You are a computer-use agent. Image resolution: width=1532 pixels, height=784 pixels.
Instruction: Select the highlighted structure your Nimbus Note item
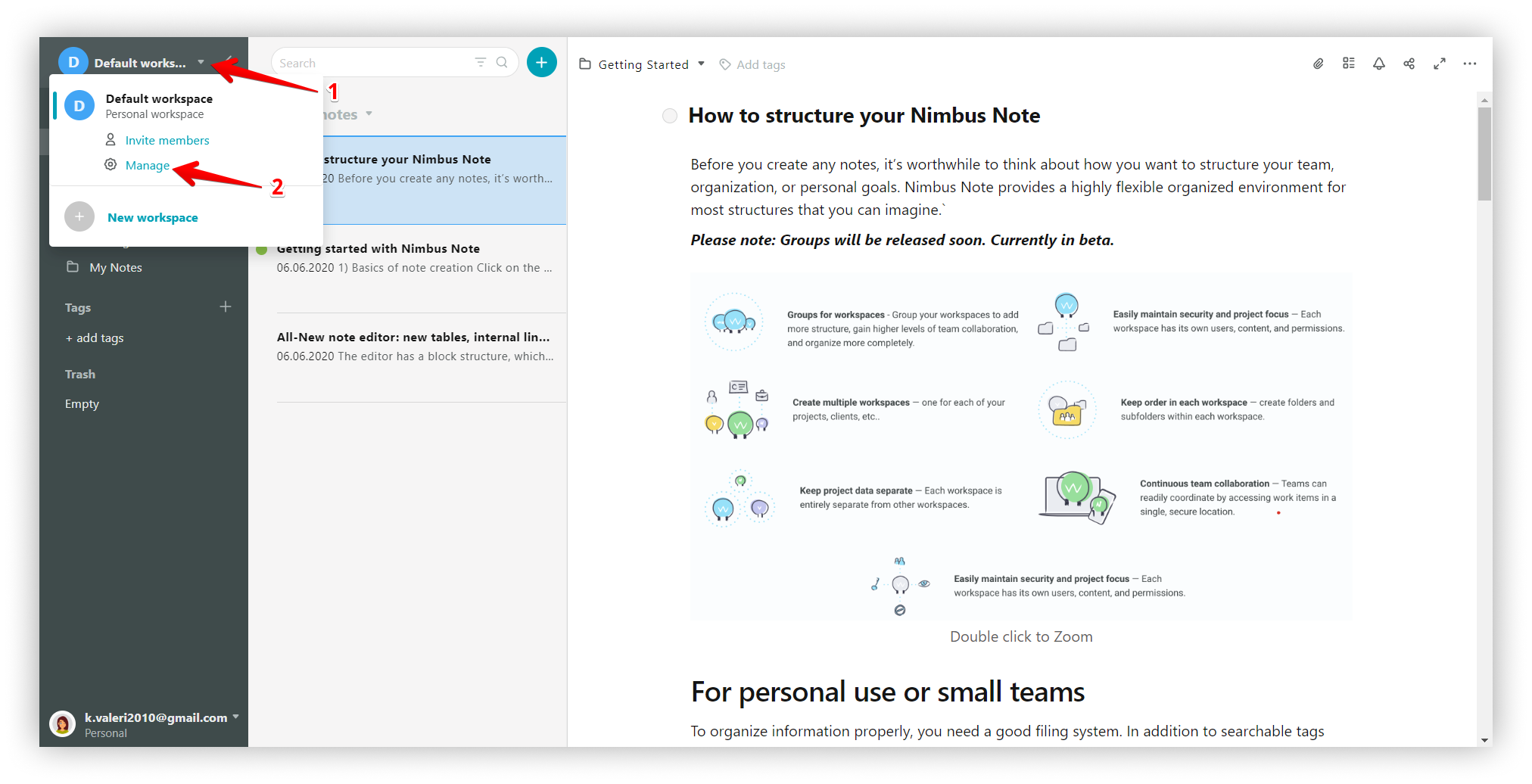[445, 180]
